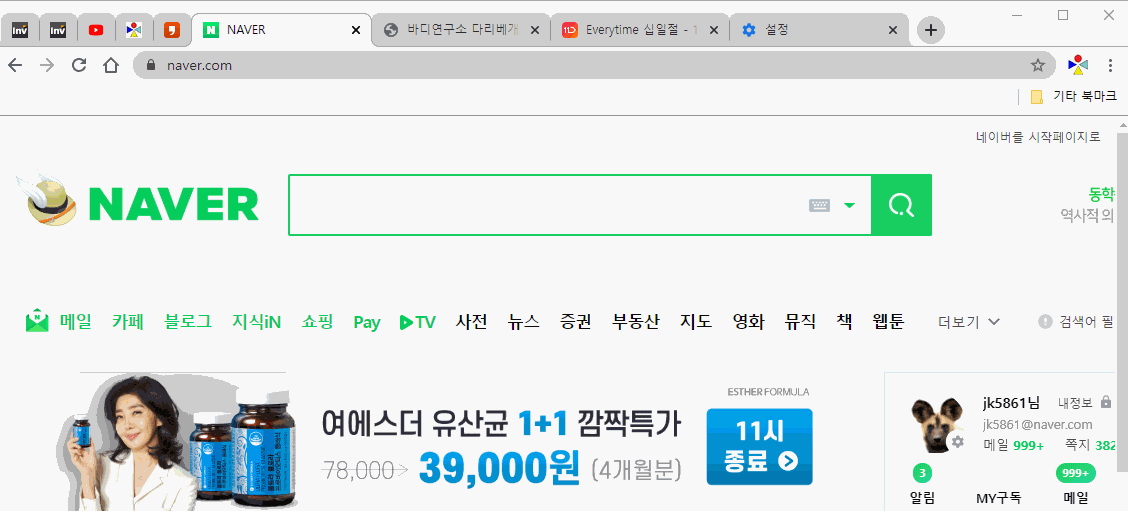Open 부동산 from the service menu
The image size is (1128, 511).
coord(636,322)
